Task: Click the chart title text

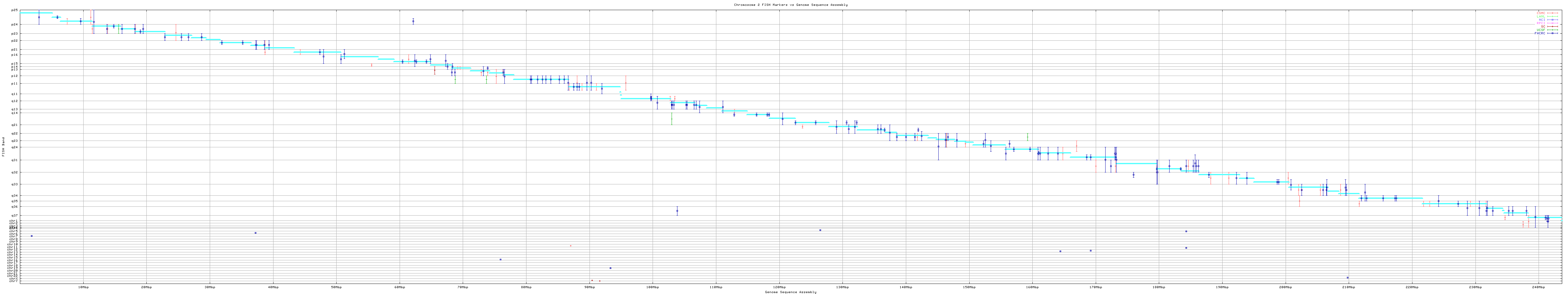Action: tap(790, 5)
